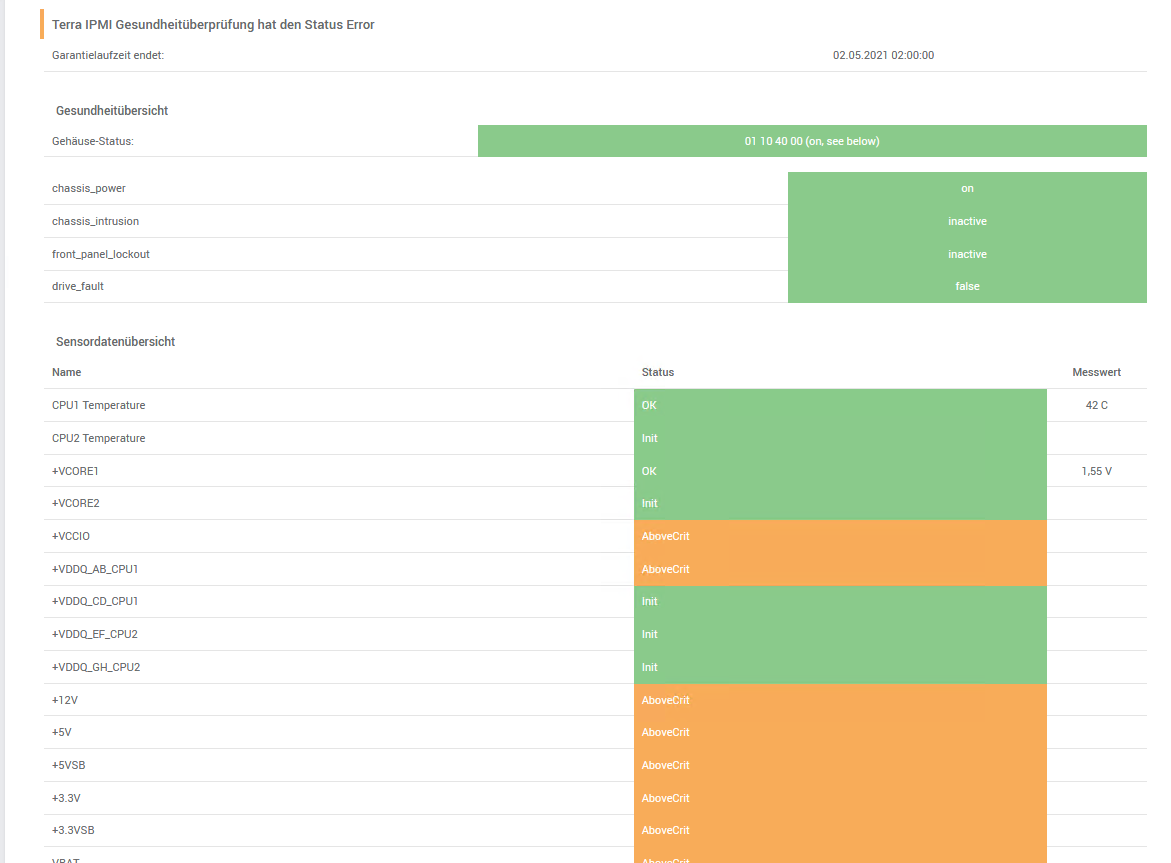The image size is (1171, 863).
Task: Click the drive_fault 'false' value cell
Action: [966, 286]
